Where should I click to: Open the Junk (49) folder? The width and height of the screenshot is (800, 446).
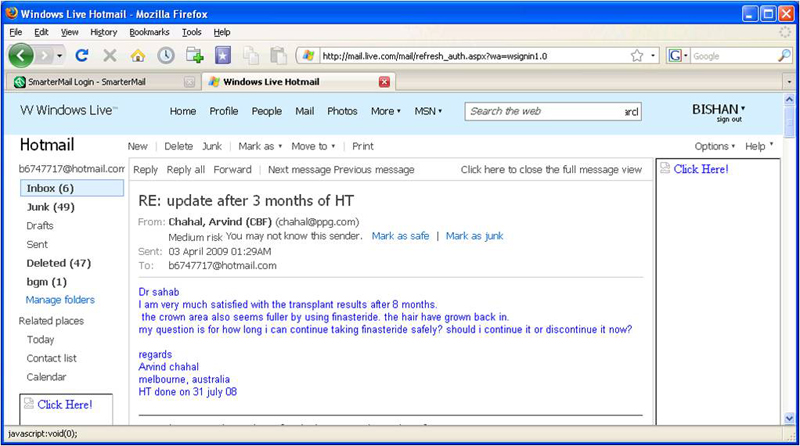(51, 207)
